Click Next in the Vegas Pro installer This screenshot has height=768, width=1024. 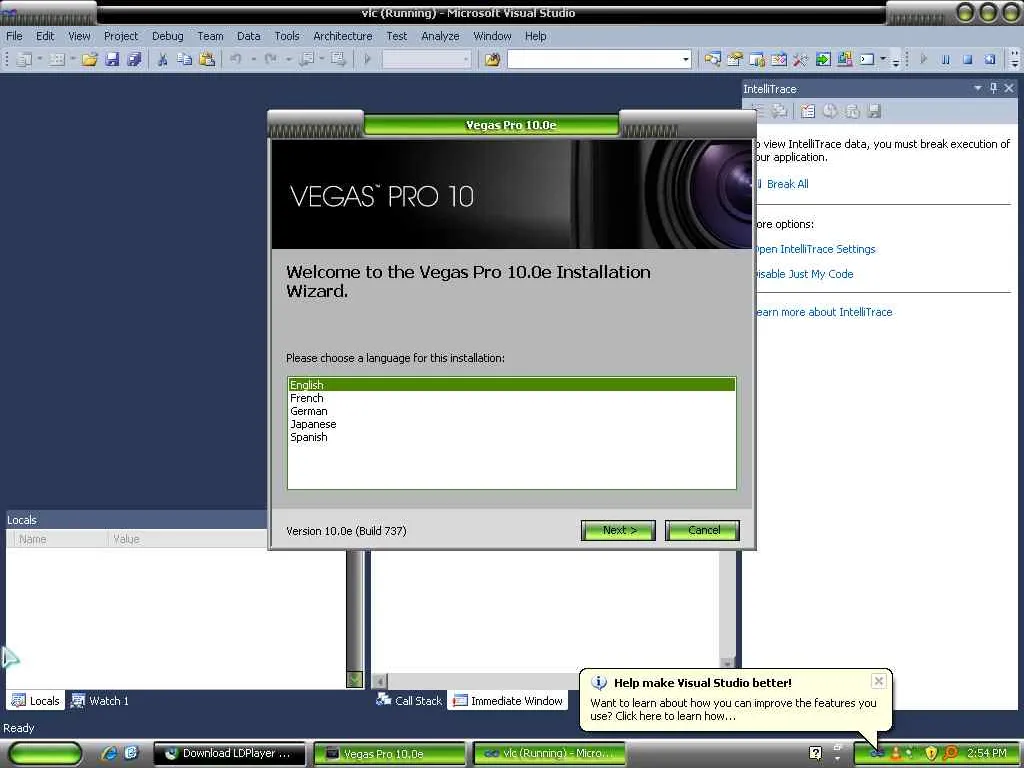coord(618,530)
